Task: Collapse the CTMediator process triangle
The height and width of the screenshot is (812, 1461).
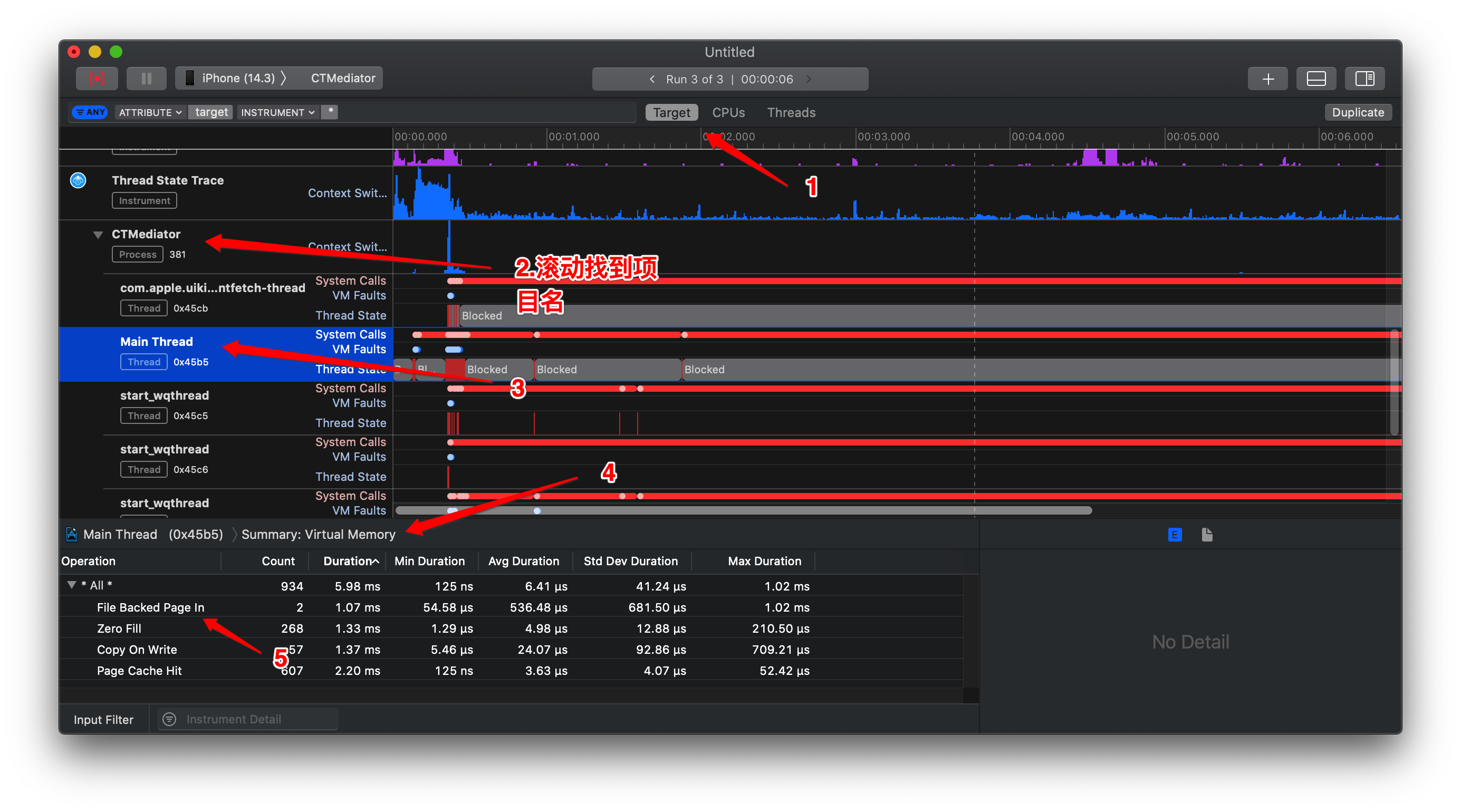Action: (x=98, y=234)
